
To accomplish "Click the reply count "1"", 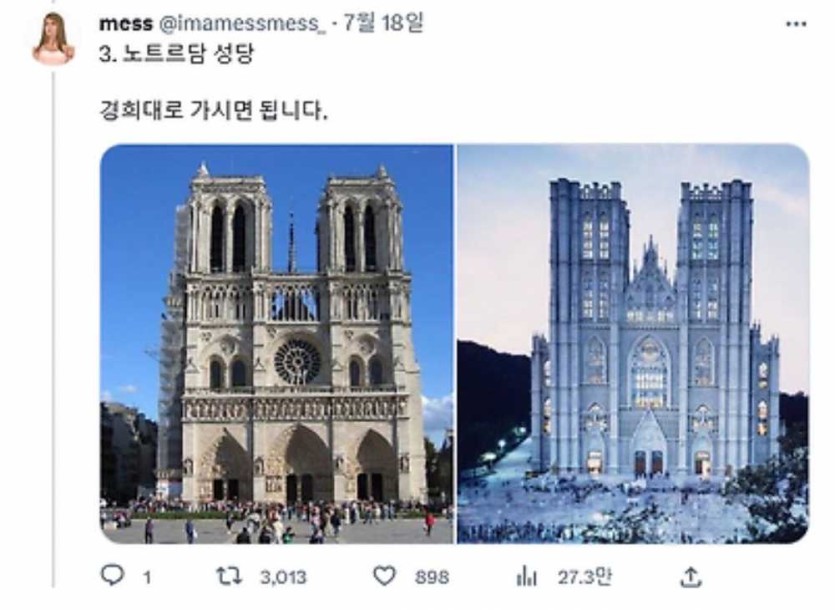I will tap(146, 577).
